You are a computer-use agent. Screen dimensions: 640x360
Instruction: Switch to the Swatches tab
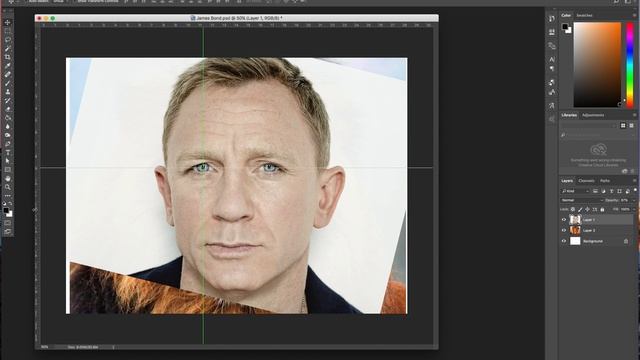[x=584, y=15]
